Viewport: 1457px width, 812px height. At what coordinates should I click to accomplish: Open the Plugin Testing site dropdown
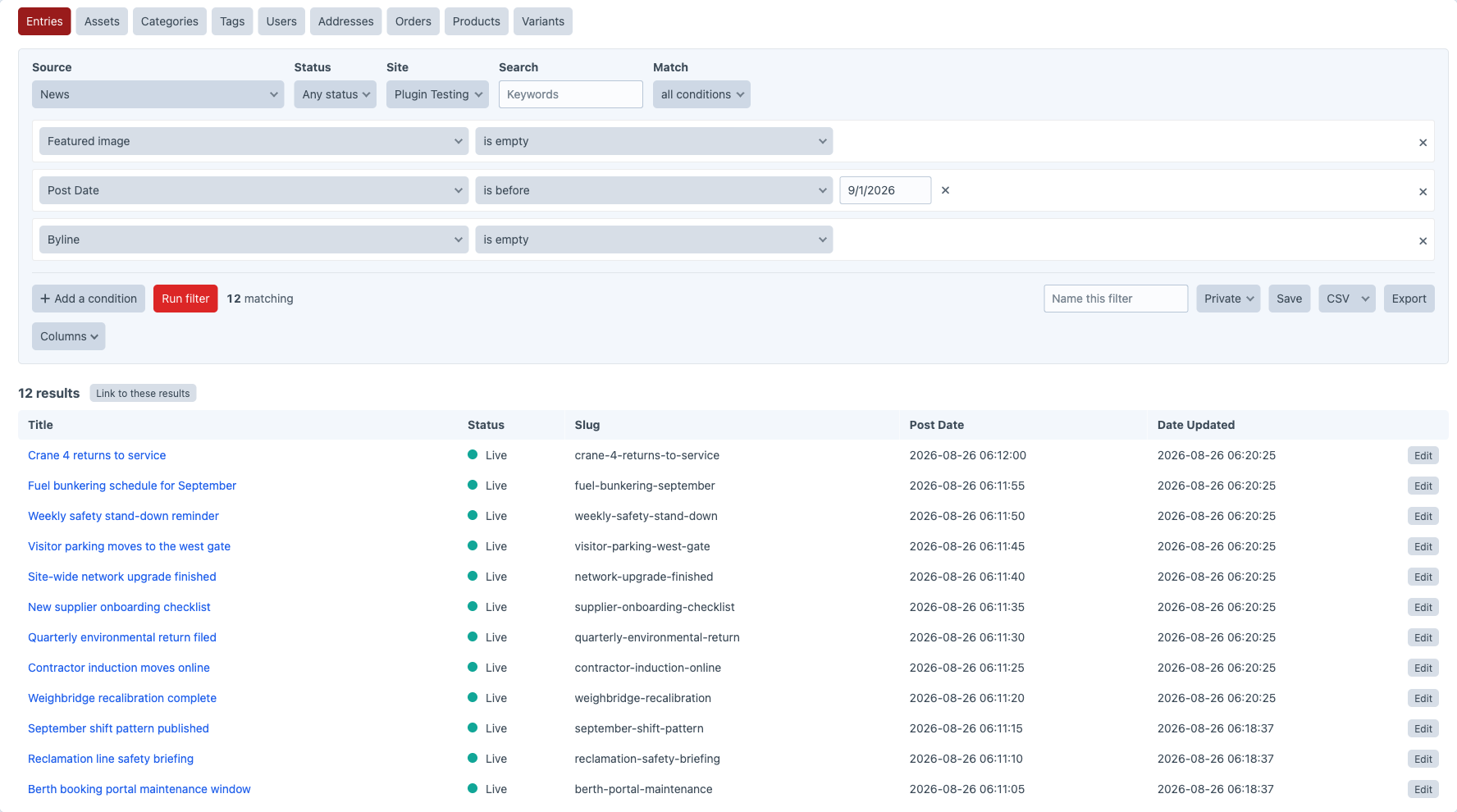[437, 94]
